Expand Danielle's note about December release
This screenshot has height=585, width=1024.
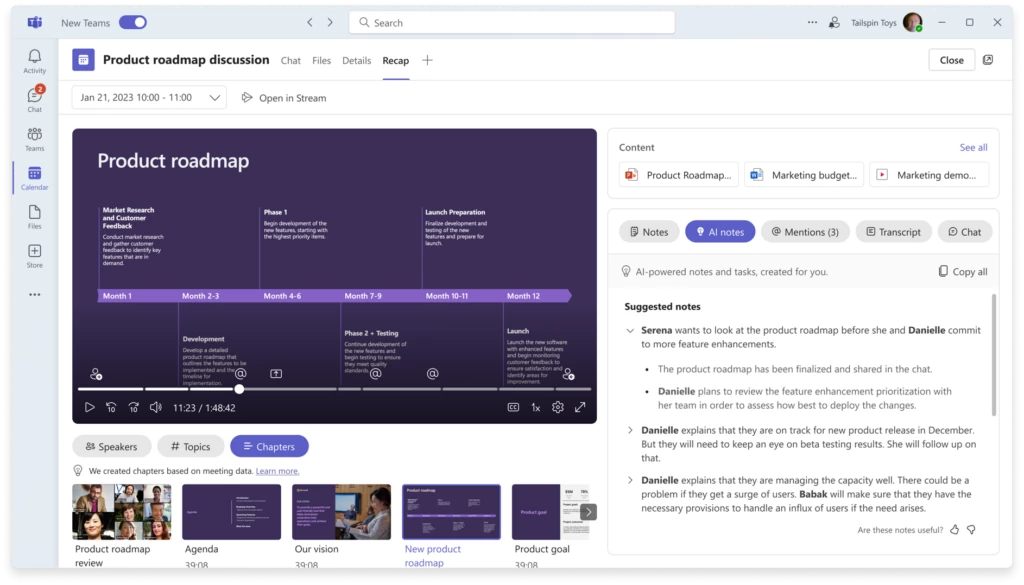pos(628,430)
